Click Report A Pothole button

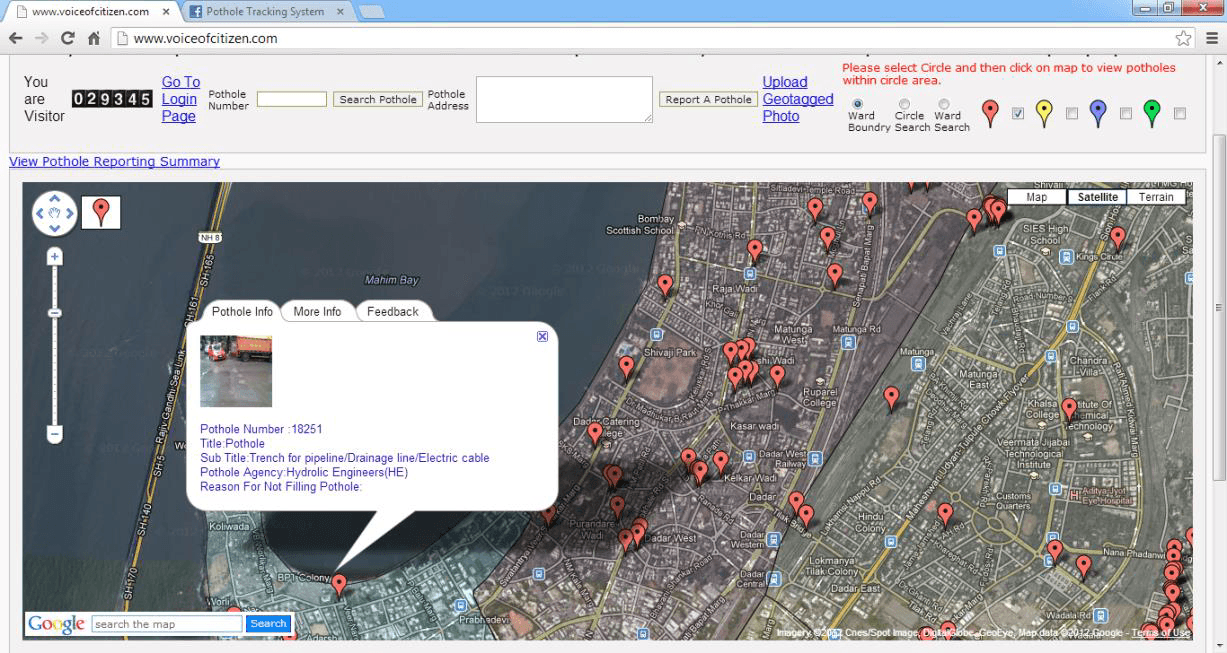[x=708, y=99]
